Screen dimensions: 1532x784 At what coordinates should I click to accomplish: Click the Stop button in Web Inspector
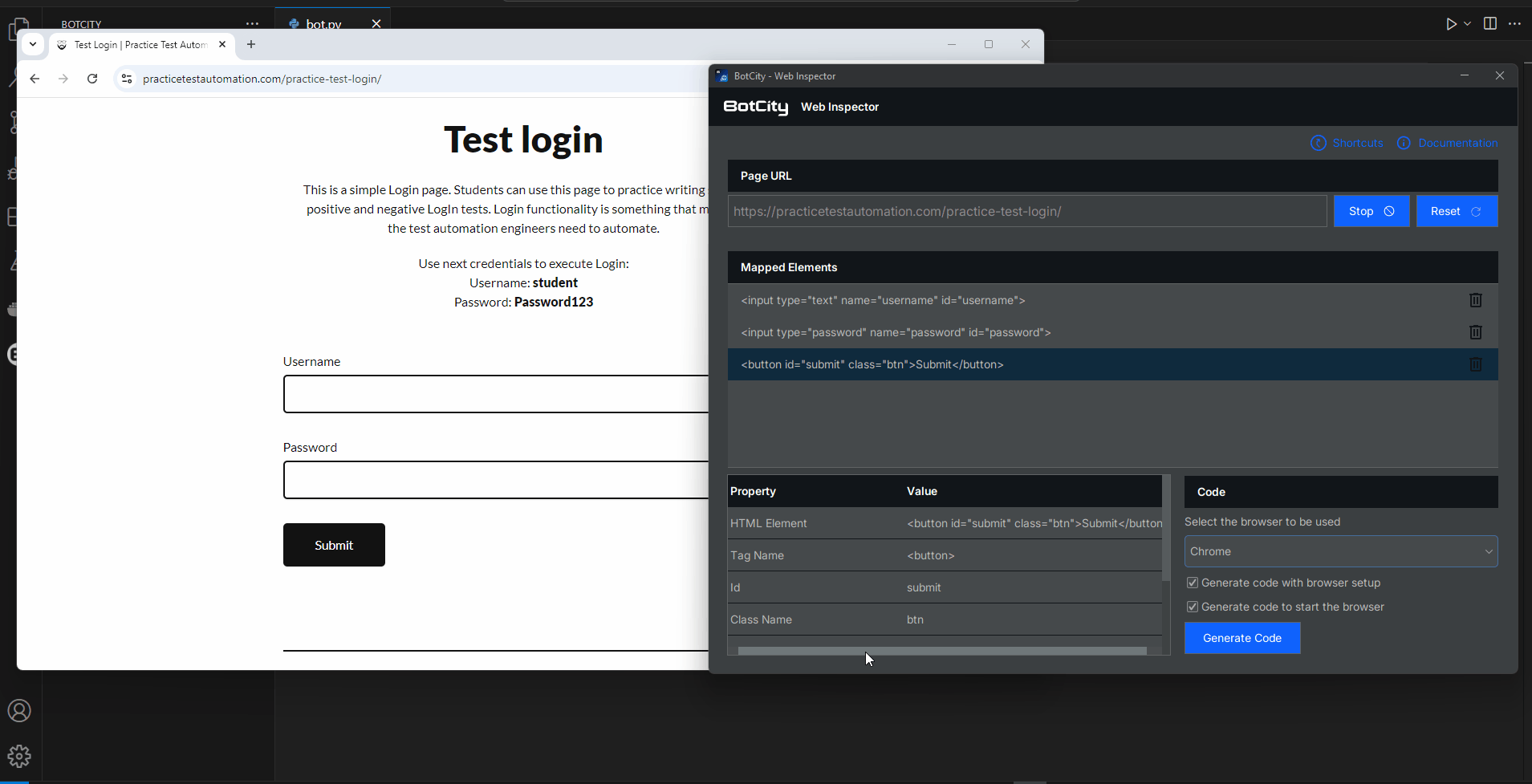point(1371,211)
